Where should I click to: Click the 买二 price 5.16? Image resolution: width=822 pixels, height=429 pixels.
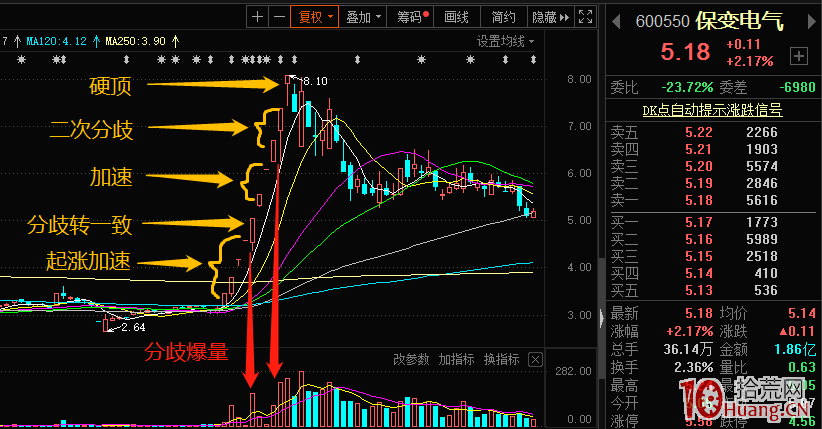(x=699, y=239)
